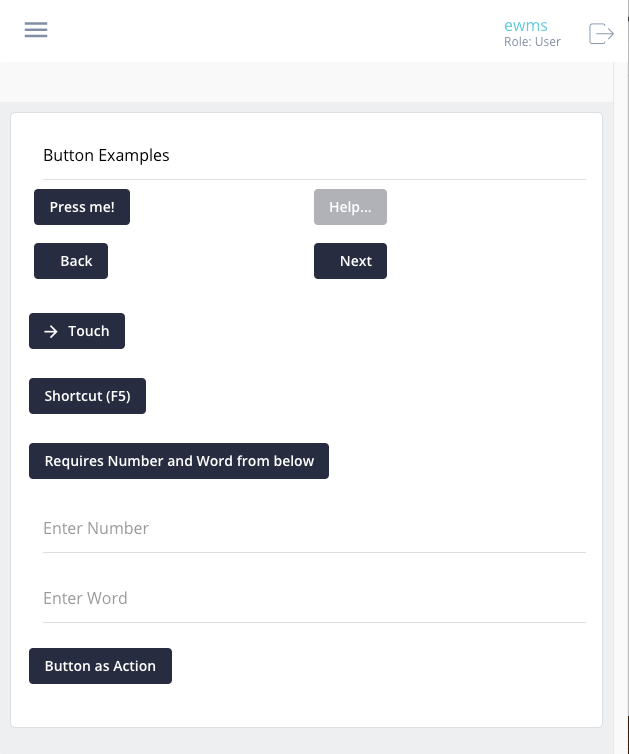Proceed with the Next button

(x=350, y=261)
